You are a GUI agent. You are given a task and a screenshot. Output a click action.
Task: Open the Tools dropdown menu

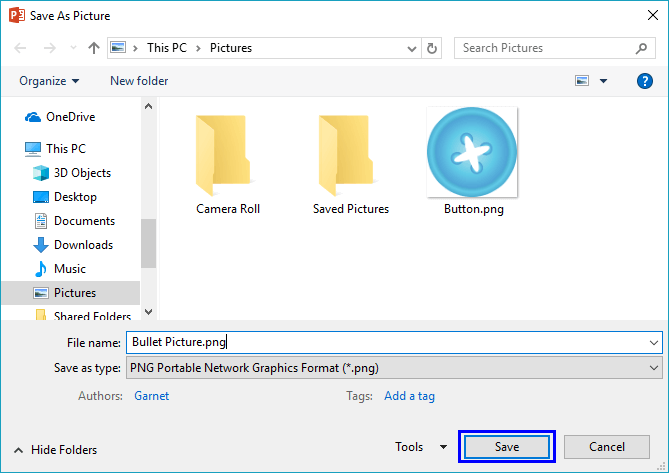pyautogui.click(x=421, y=447)
